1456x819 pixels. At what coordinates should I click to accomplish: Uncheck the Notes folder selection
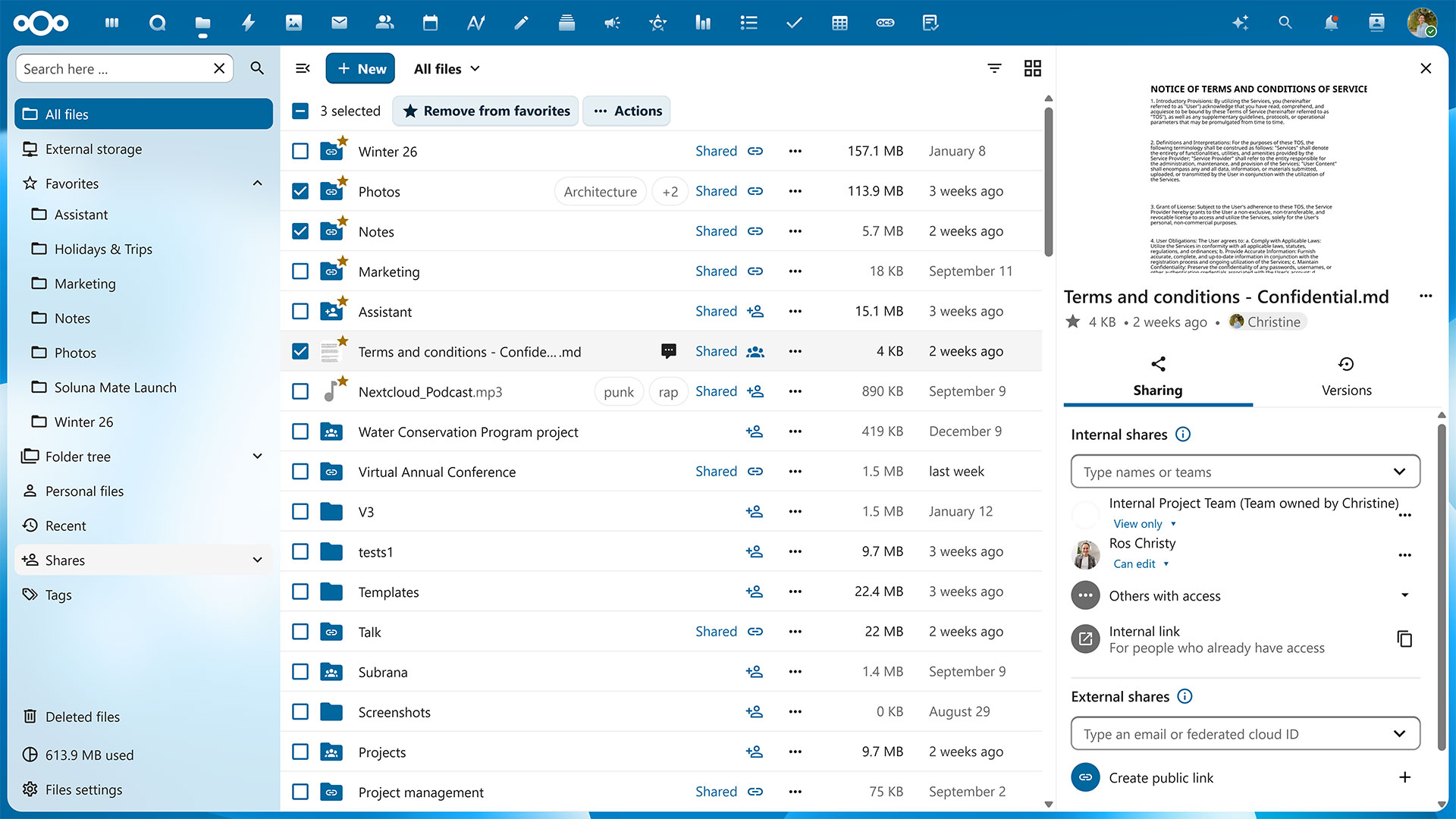(x=300, y=231)
